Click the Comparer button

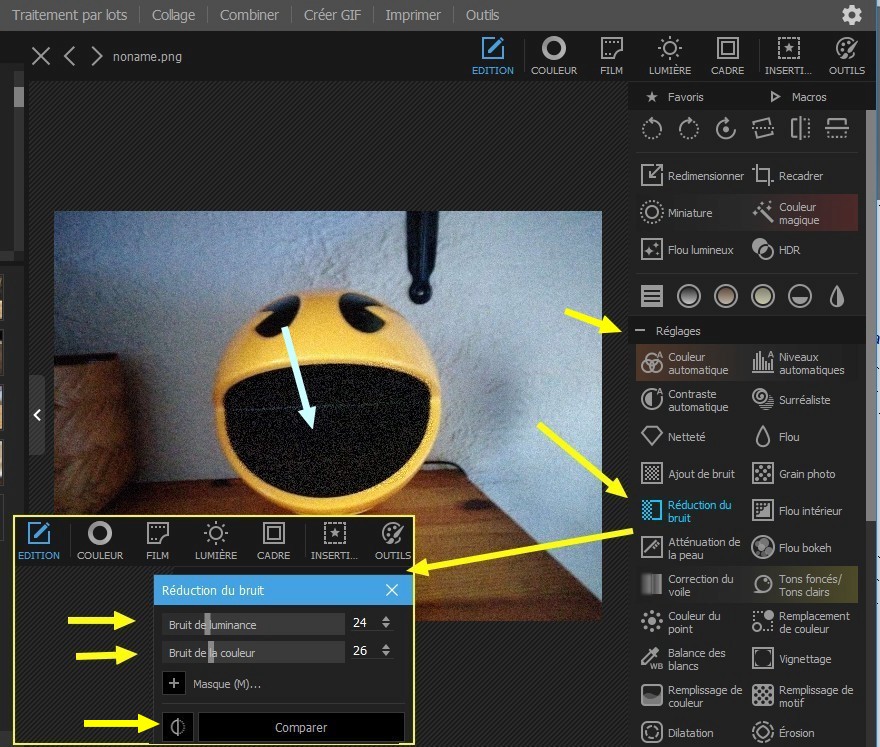(301, 727)
